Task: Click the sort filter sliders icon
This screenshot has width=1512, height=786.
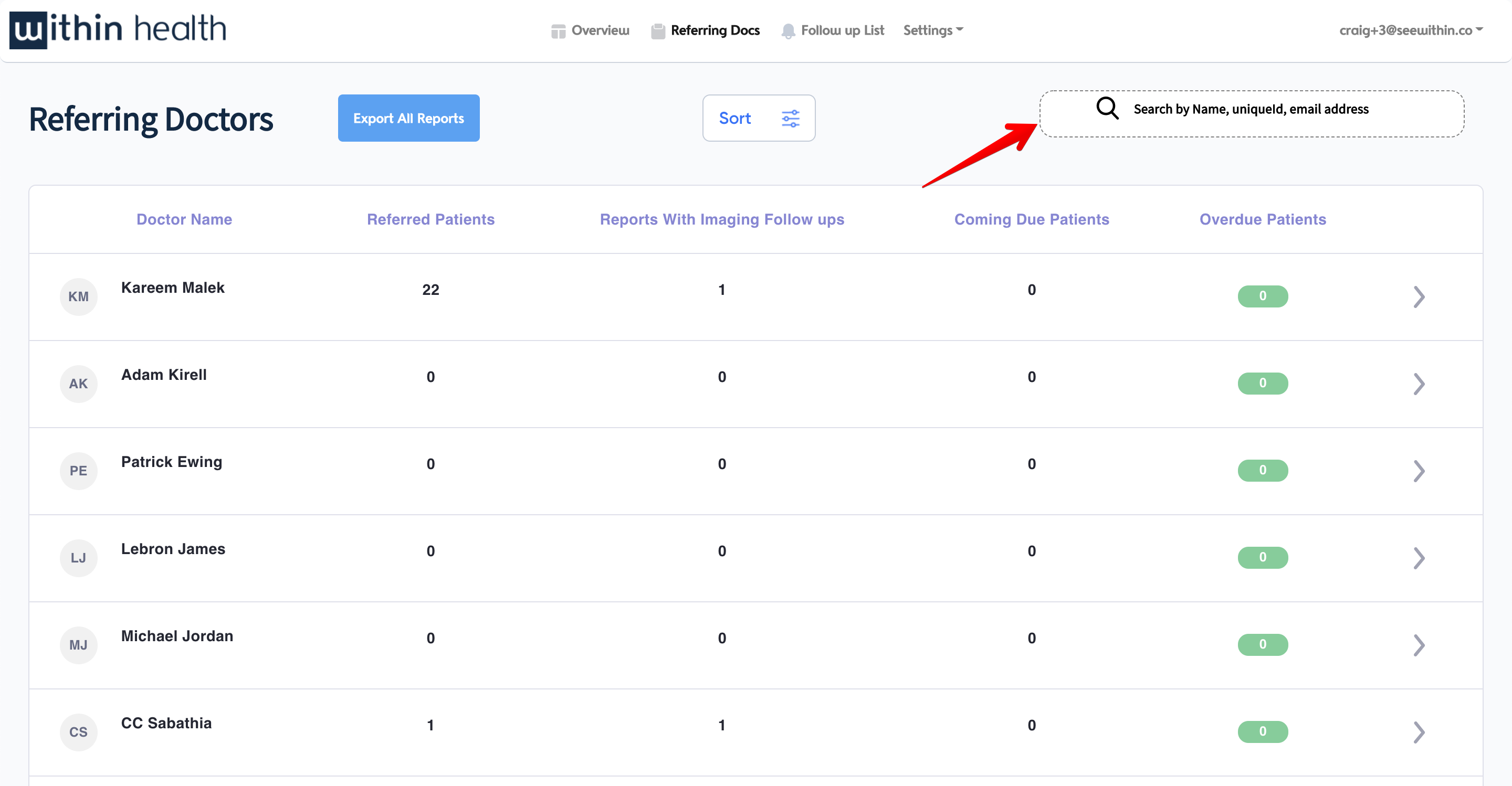Action: [x=790, y=119]
